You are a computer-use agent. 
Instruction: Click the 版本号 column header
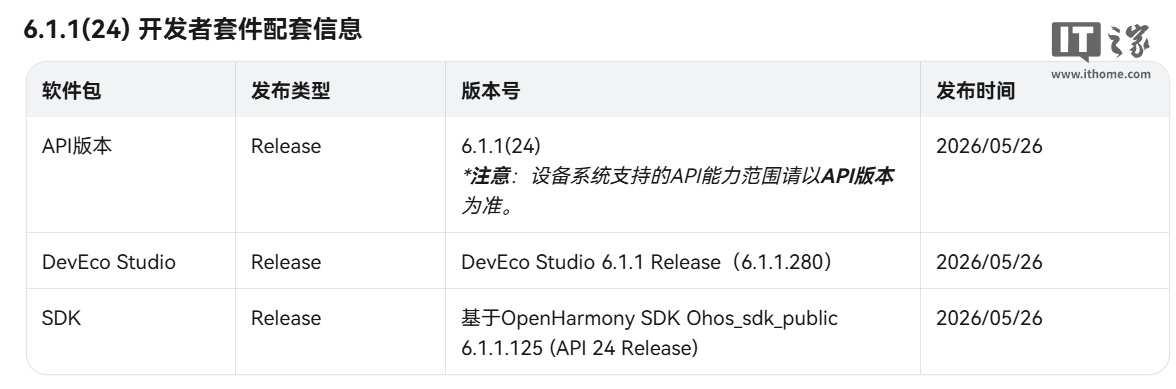(x=490, y=91)
